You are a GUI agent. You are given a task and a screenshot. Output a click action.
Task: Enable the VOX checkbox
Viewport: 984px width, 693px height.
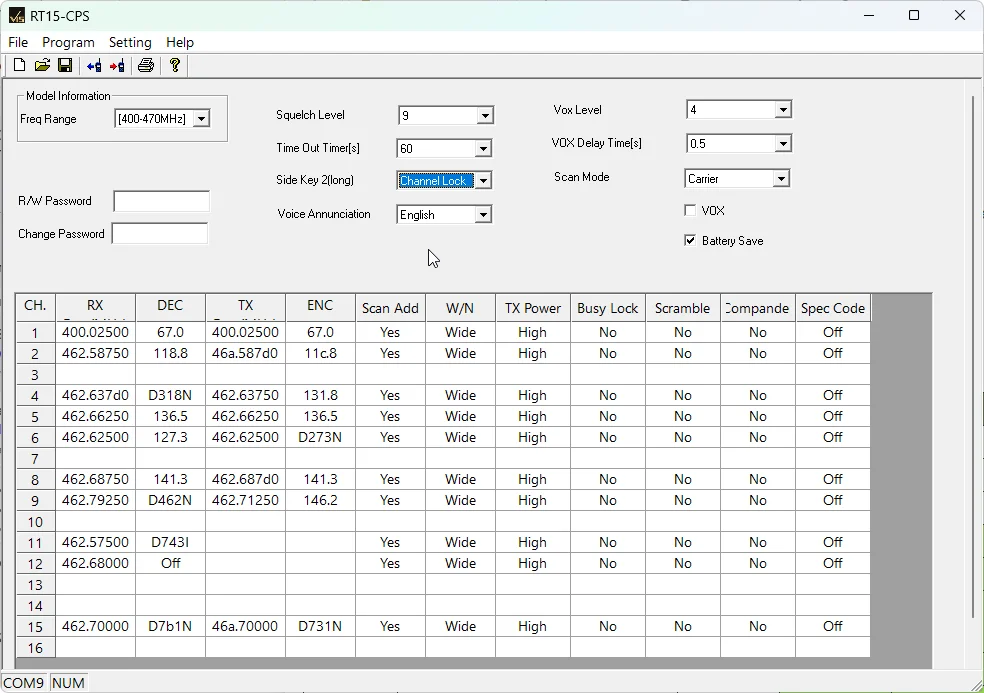coord(690,211)
